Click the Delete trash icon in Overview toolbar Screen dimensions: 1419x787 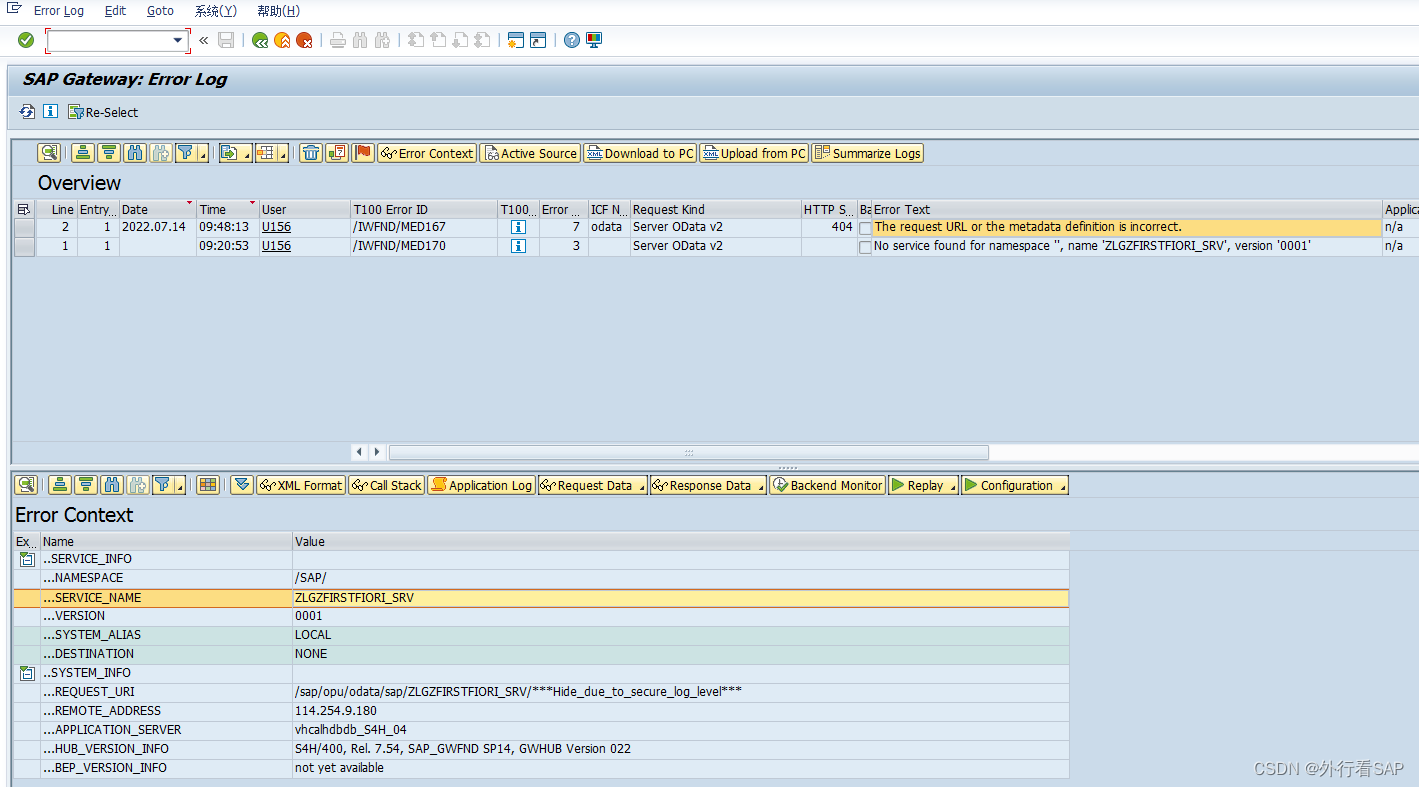(311, 153)
